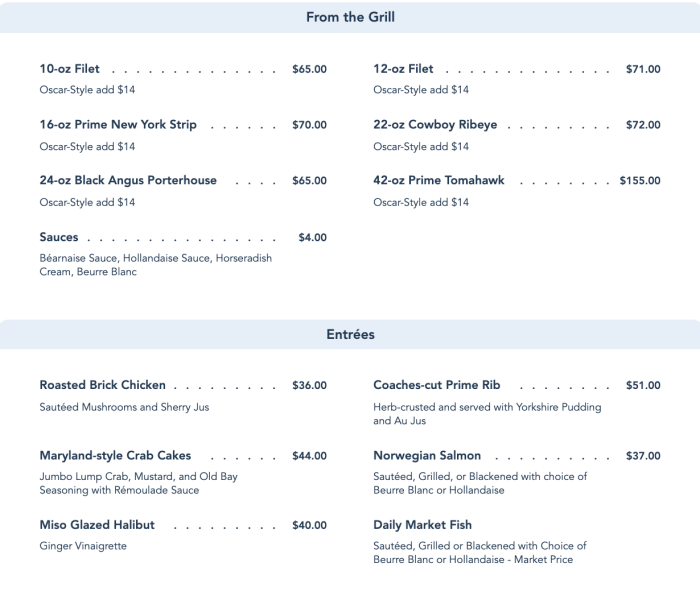Select the 42-oz Prime Tomahawk item
The width and height of the screenshot is (700, 596).
[x=439, y=181]
